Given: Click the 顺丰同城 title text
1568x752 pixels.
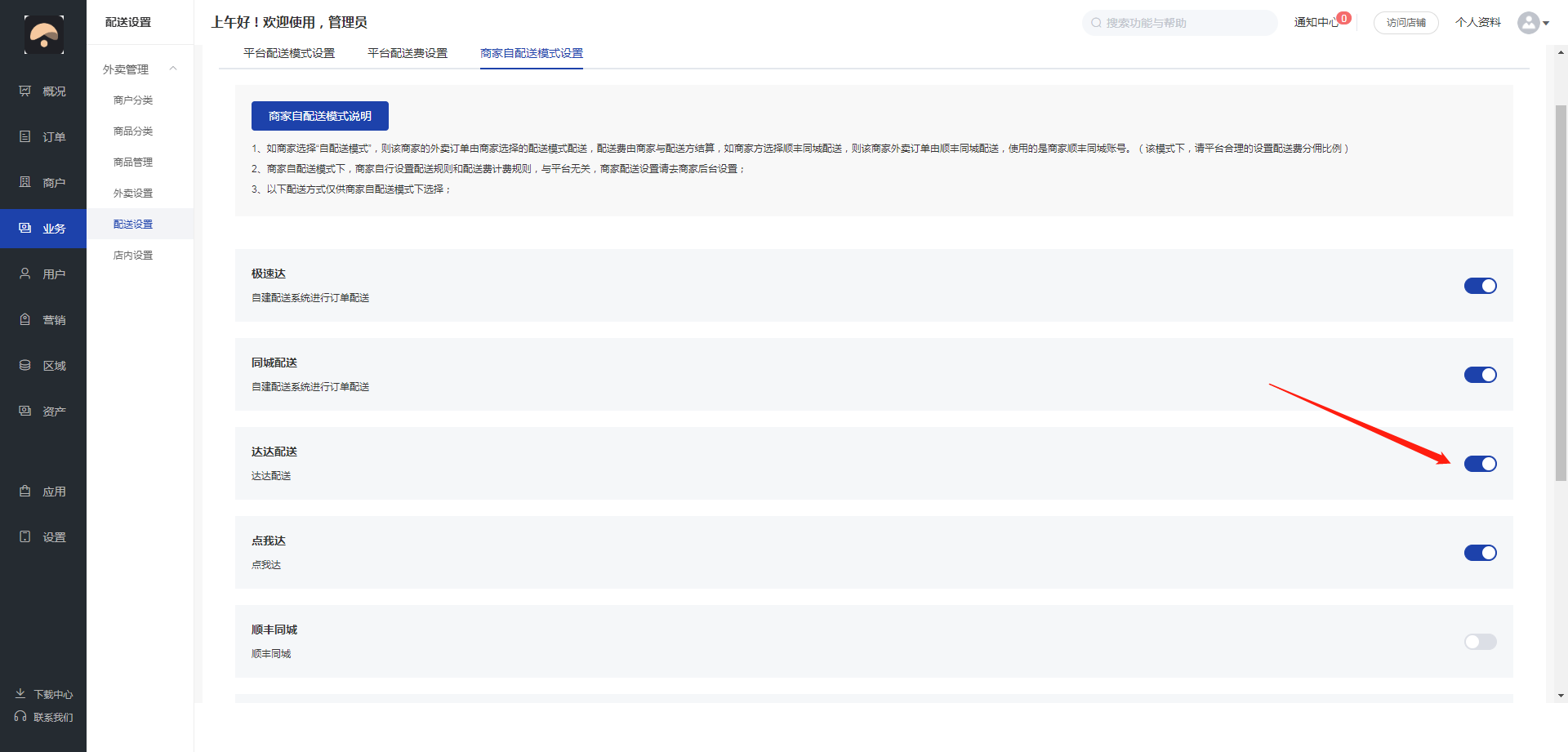Looking at the screenshot, I should click(274, 630).
